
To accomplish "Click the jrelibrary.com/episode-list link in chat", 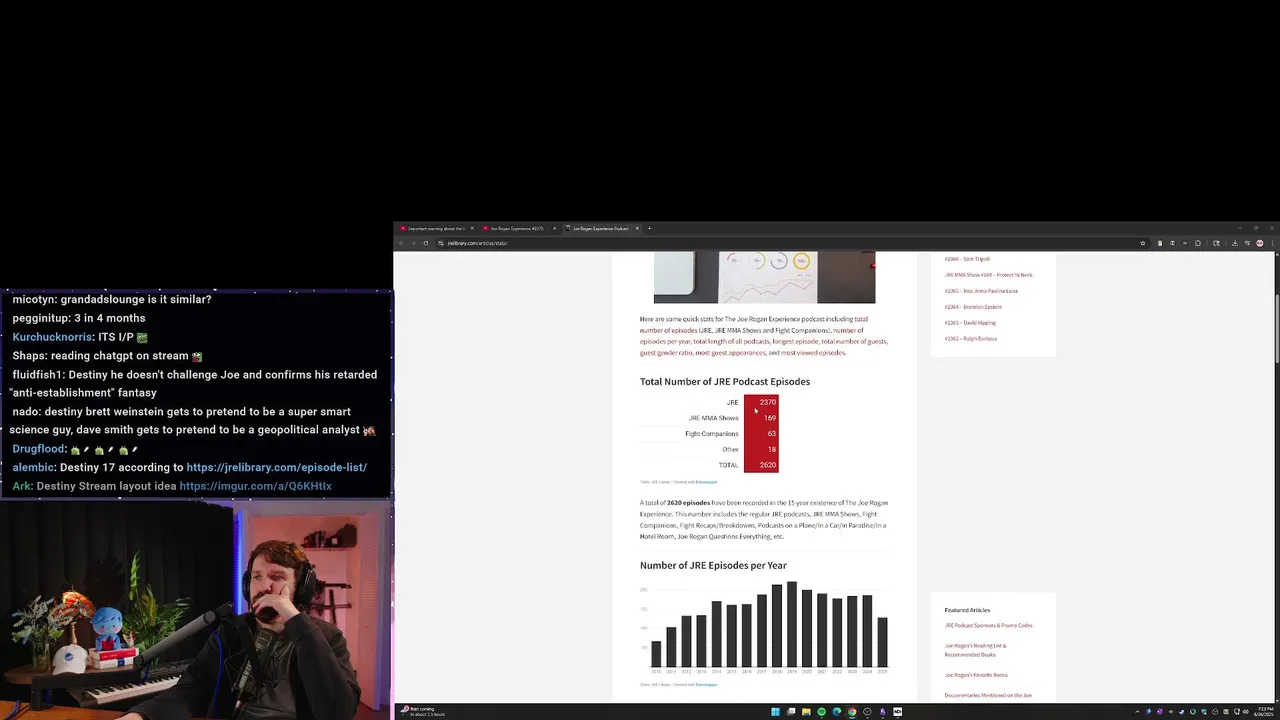I will tap(276, 467).
